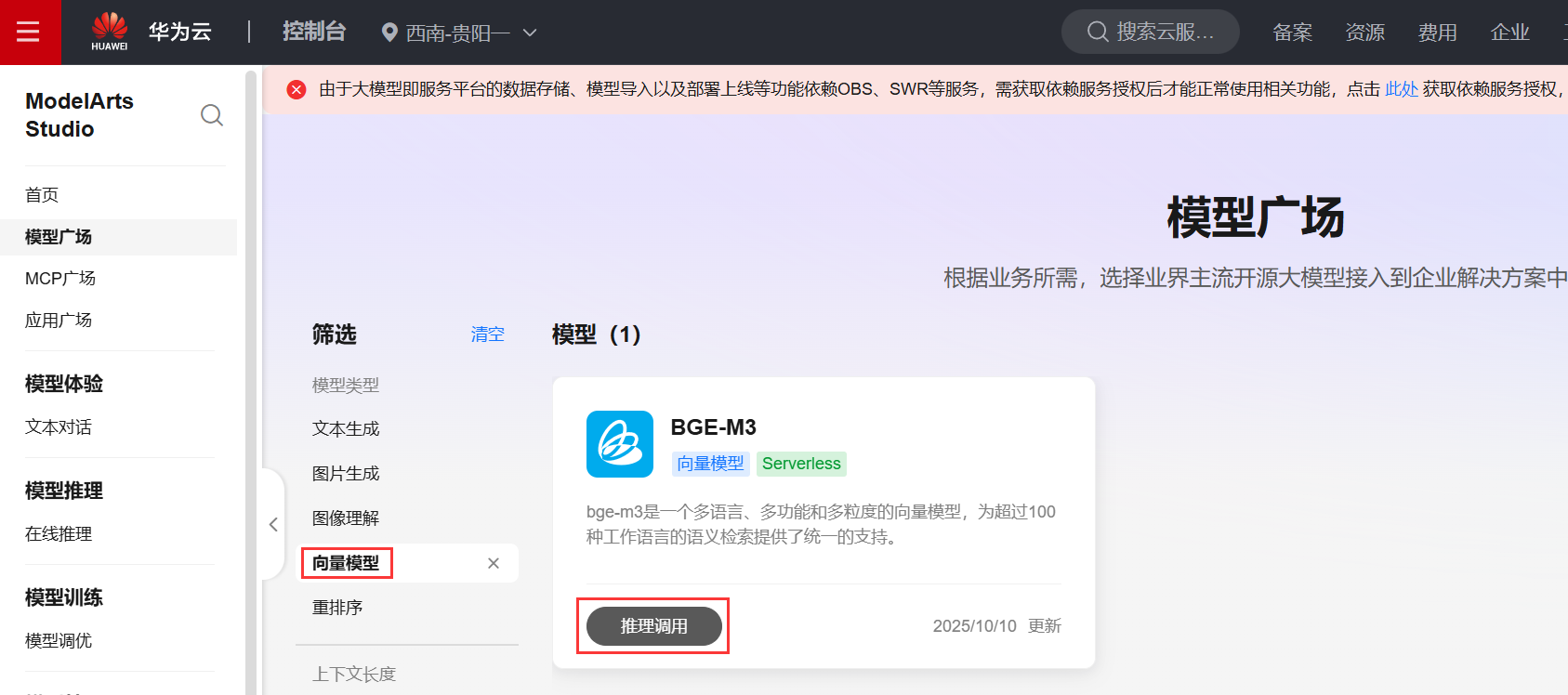Click 清空 to clear filters
1568x695 pixels.
click(488, 334)
